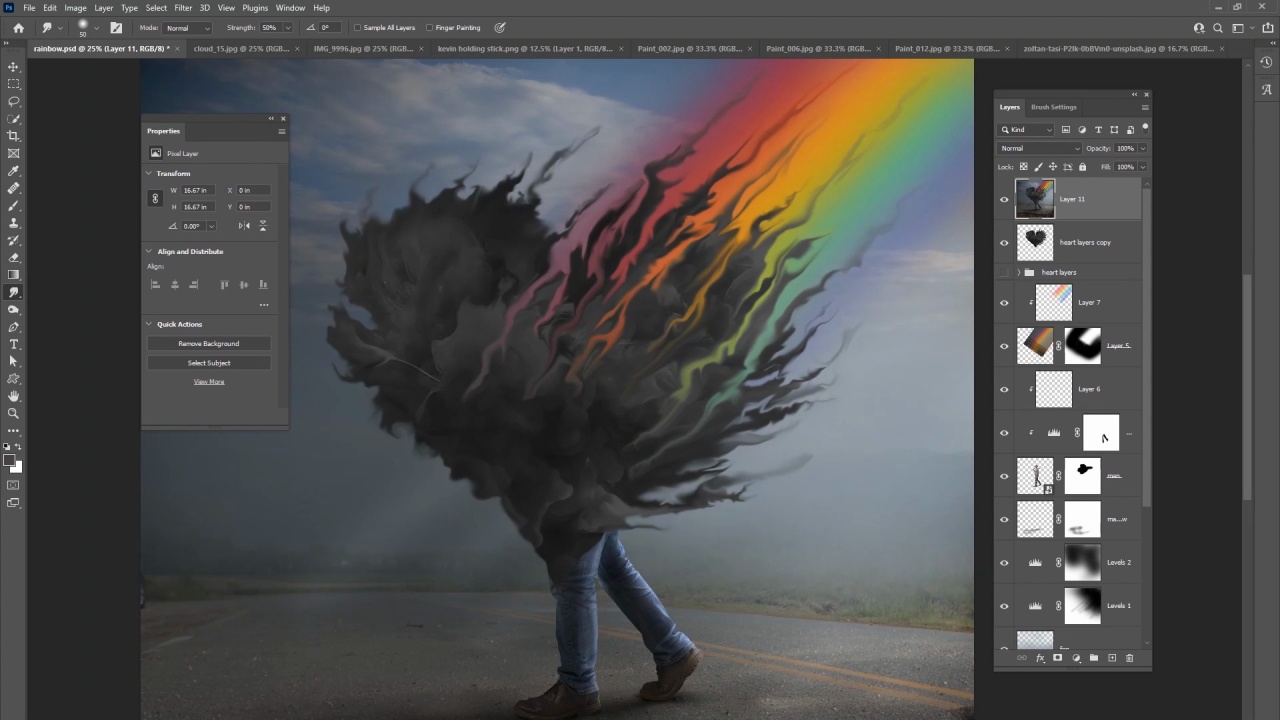Switch to the Brush Settings tab
Viewport: 1280px width, 720px height.
[x=1053, y=107]
